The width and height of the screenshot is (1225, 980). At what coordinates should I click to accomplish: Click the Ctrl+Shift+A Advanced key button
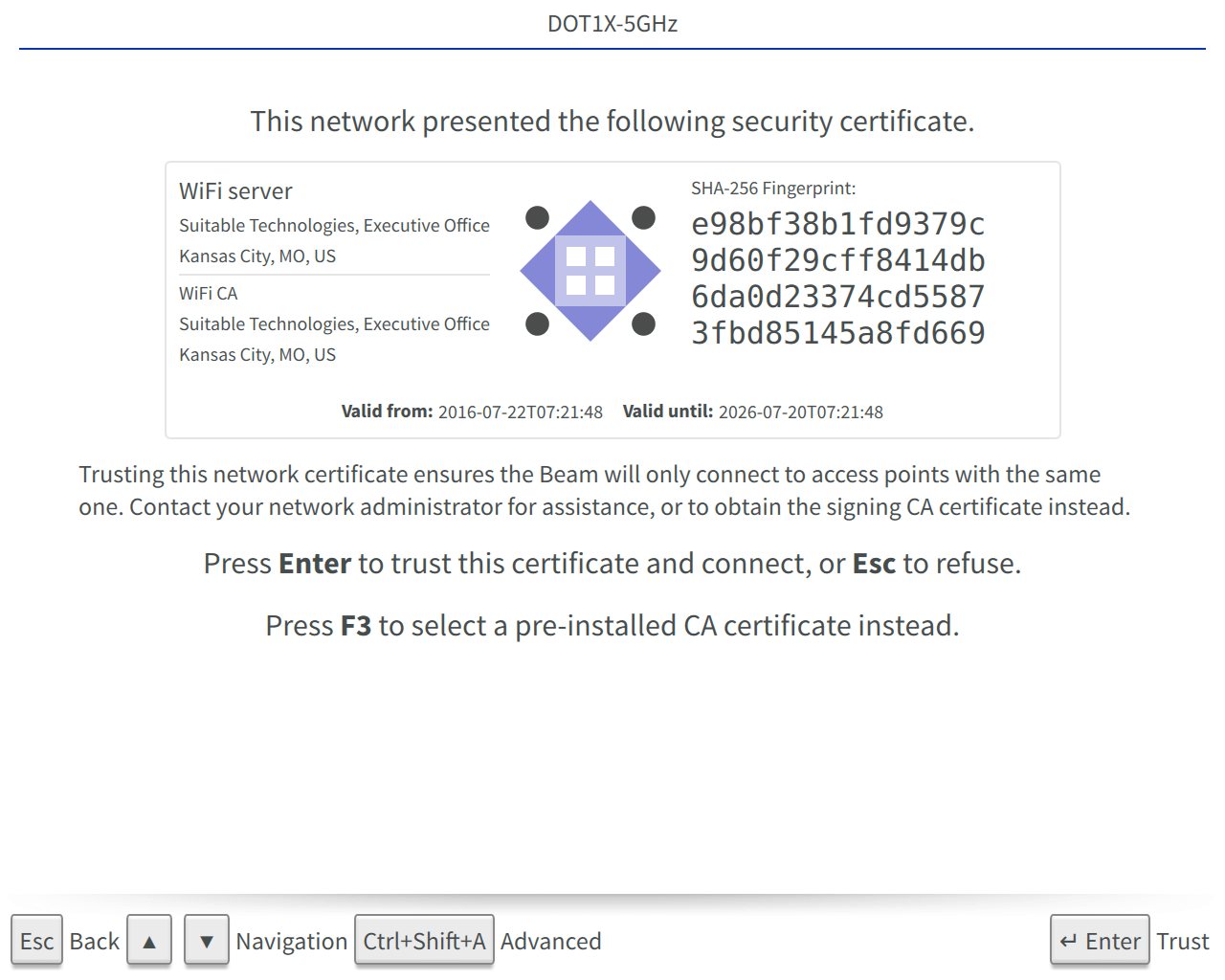pyautogui.click(x=424, y=941)
